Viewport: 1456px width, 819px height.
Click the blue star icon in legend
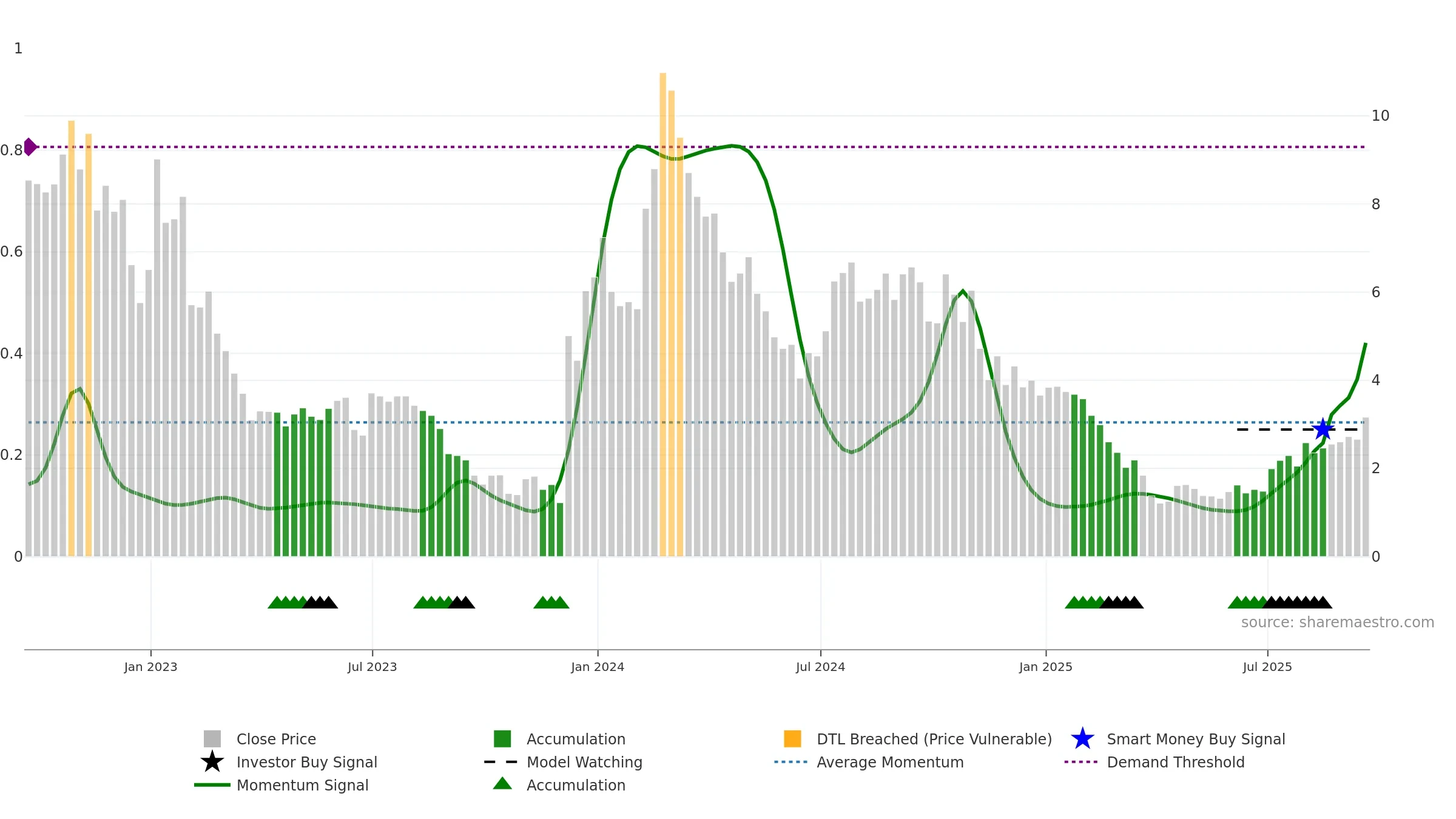click(x=1082, y=739)
